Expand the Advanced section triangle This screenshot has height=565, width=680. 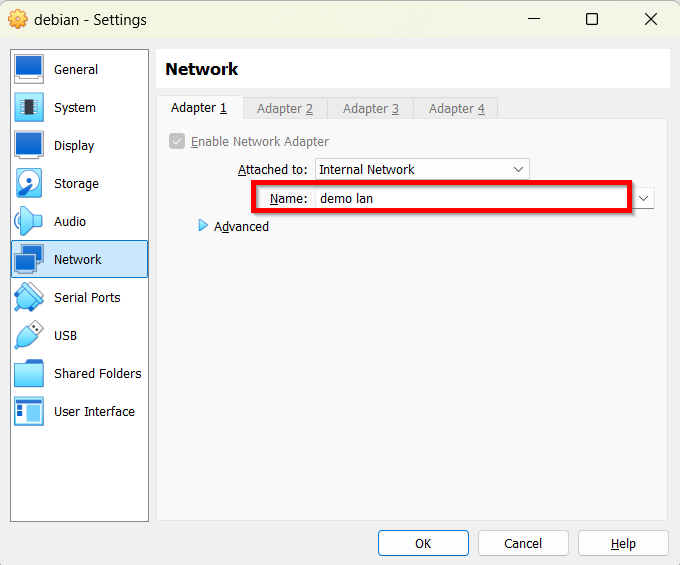[x=204, y=227]
